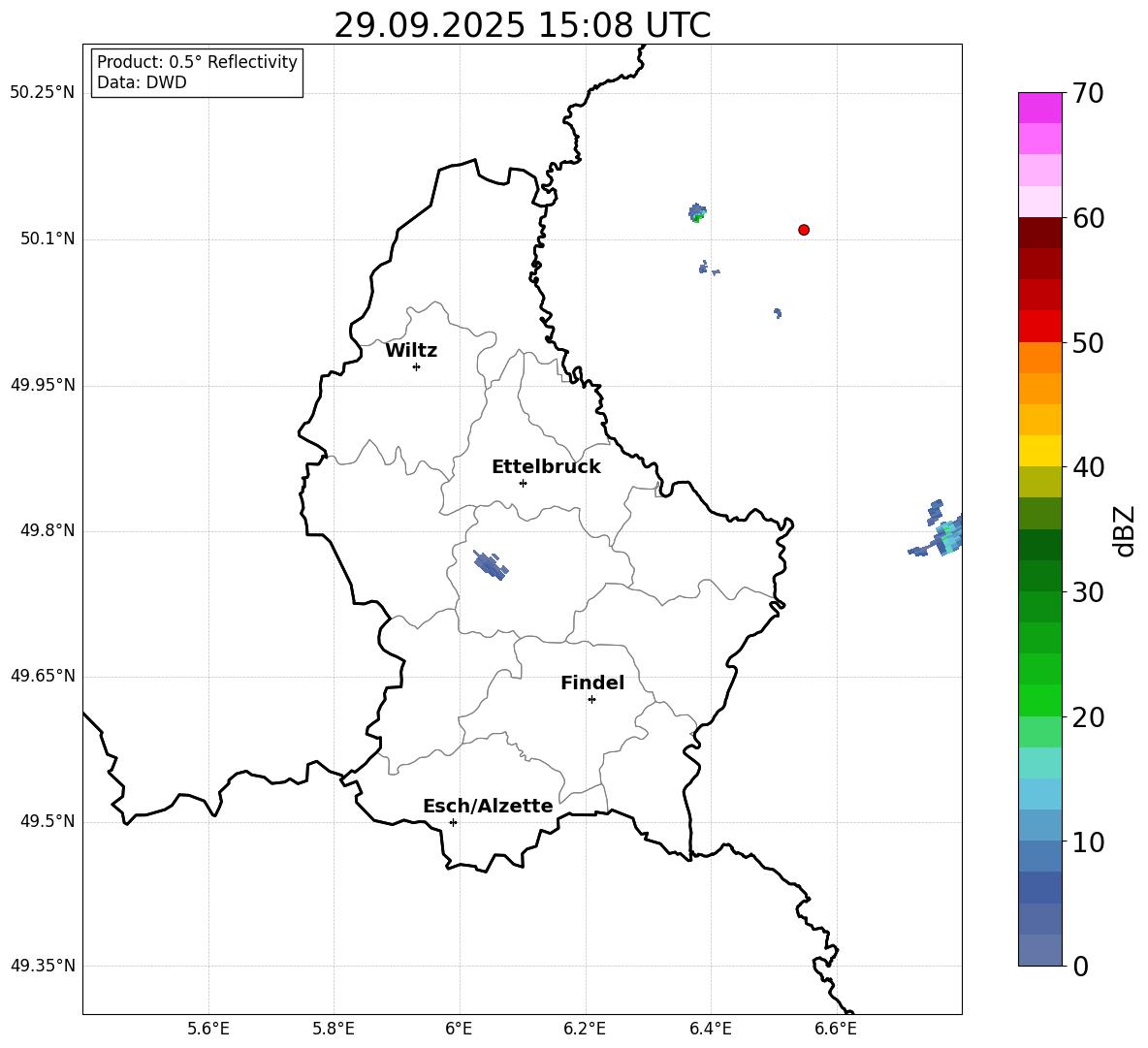Click the colorbar tick label 30
This screenshot has height=1048, width=1148.
click(1088, 592)
